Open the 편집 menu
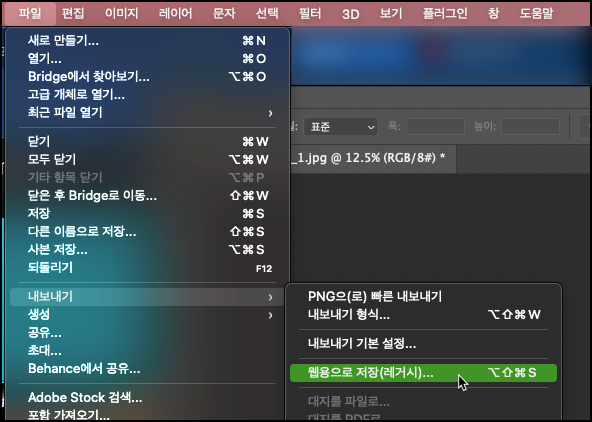This screenshot has width=592, height=422. pyautogui.click(x=73, y=14)
